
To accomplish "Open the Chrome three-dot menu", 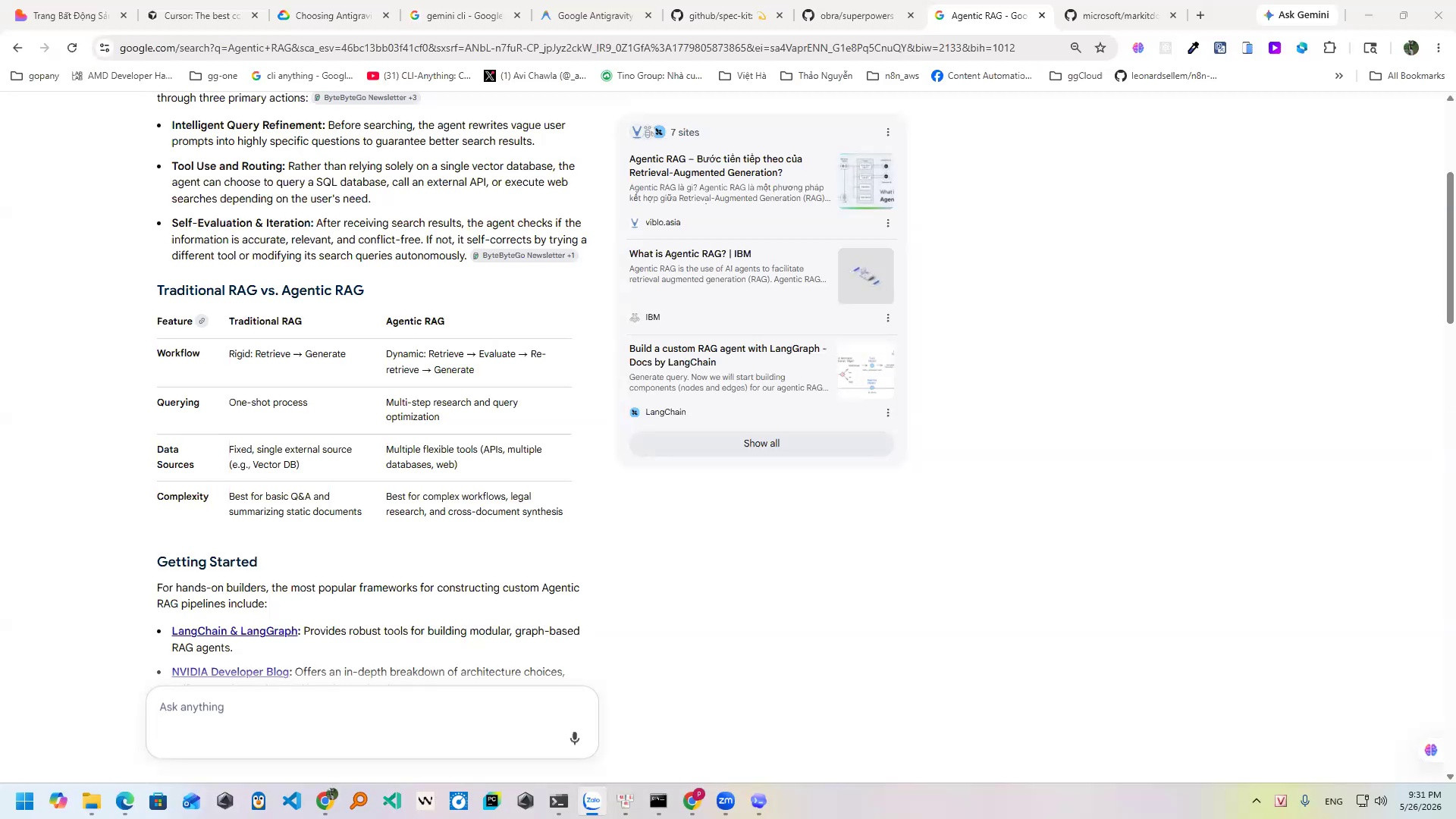I will click(1439, 48).
